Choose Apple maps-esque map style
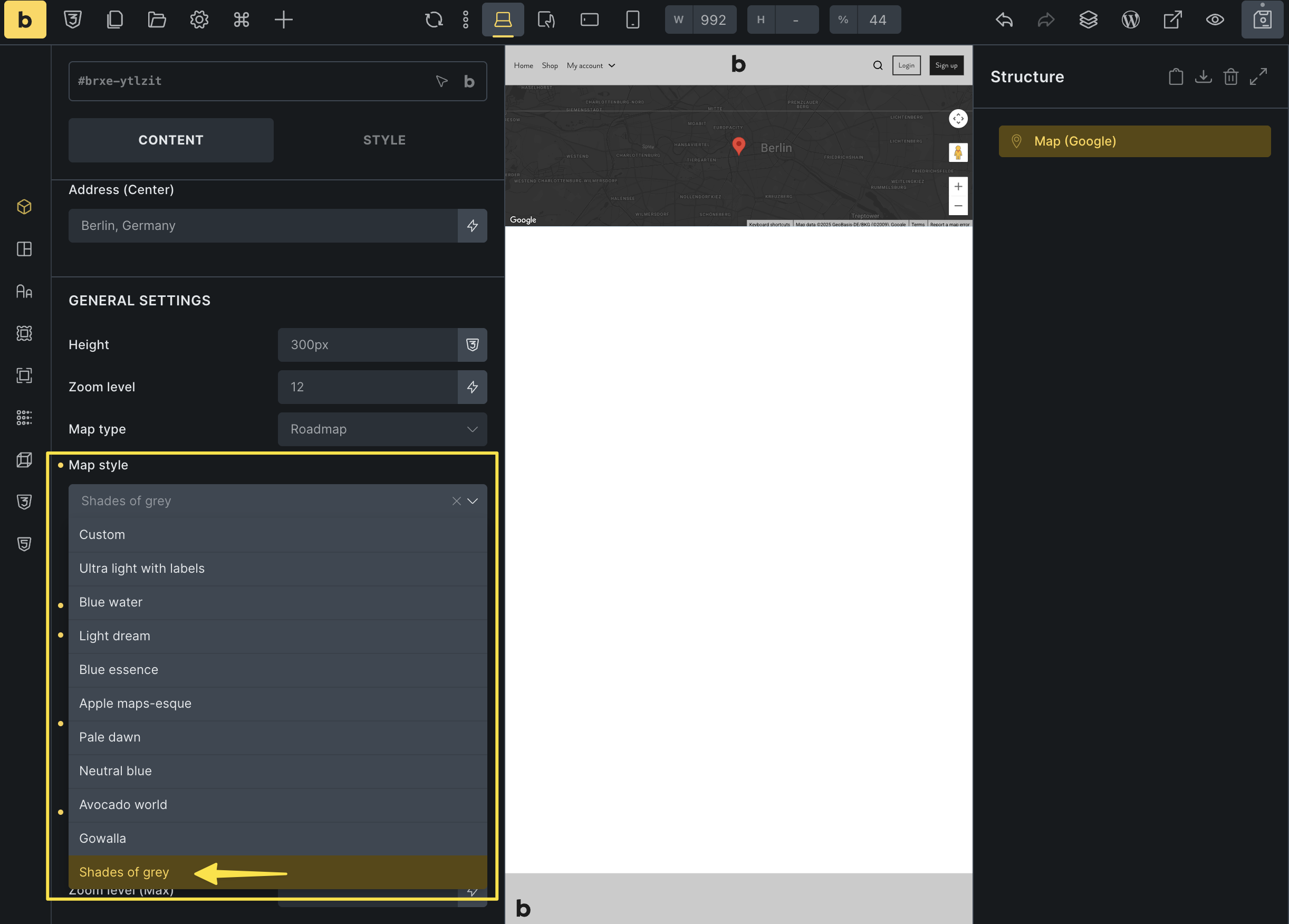The height and width of the screenshot is (924, 1289). (x=278, y=704)
